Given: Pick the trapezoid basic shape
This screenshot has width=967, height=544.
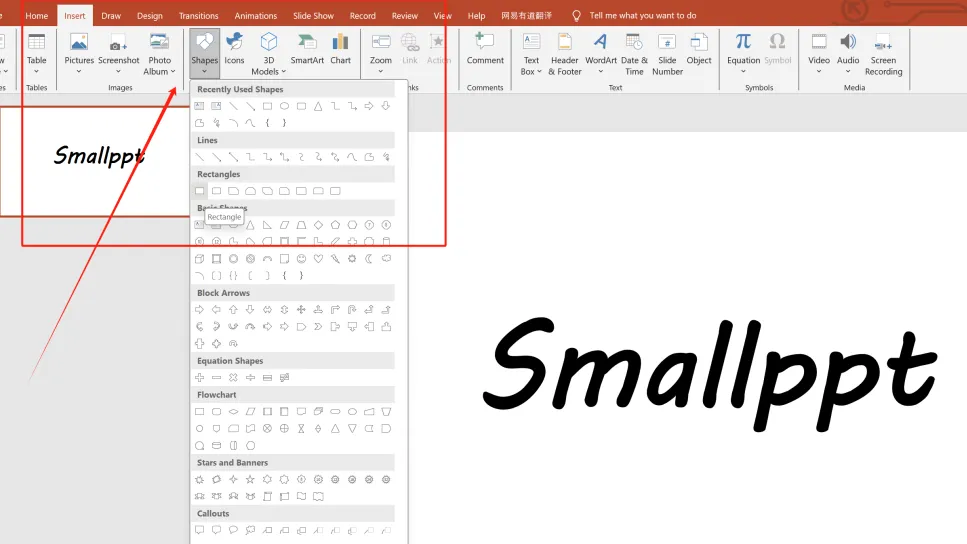Looking at the screenshot, I should tap(301, 225).
